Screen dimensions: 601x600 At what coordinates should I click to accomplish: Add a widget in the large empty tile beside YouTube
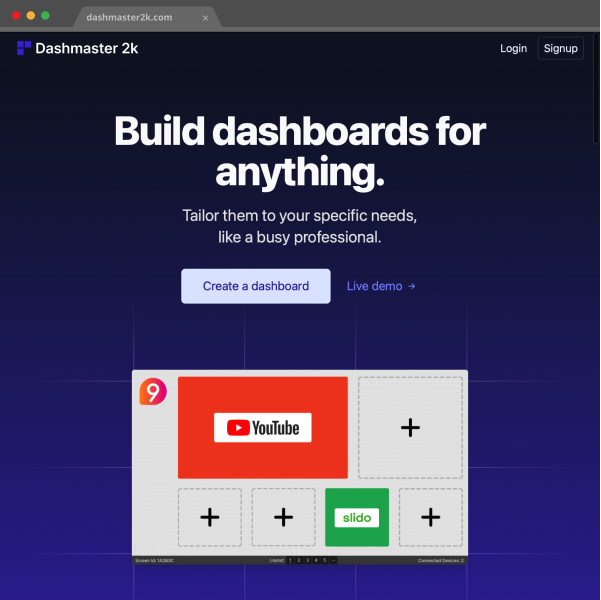[x=411, y=427]
